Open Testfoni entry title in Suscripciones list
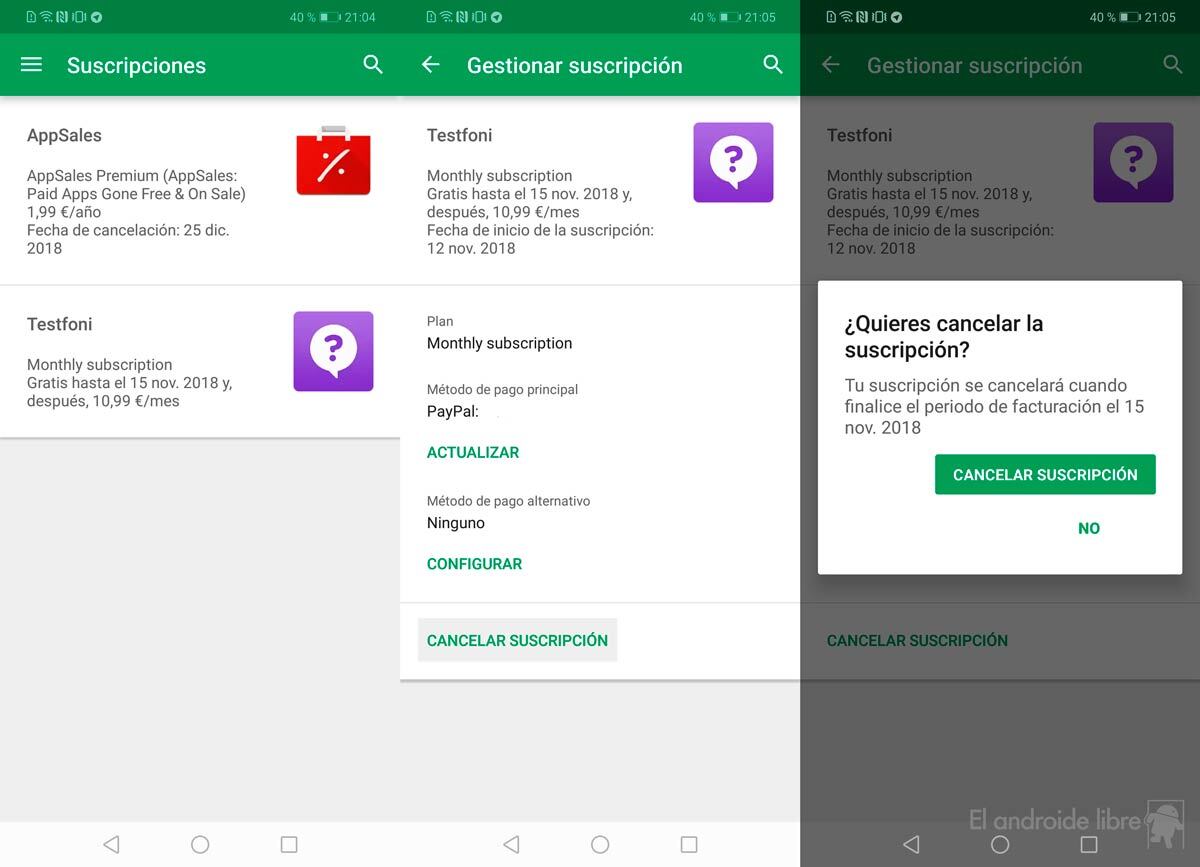1200x867 pixels. pyautogui.click(x=60, y=324)
